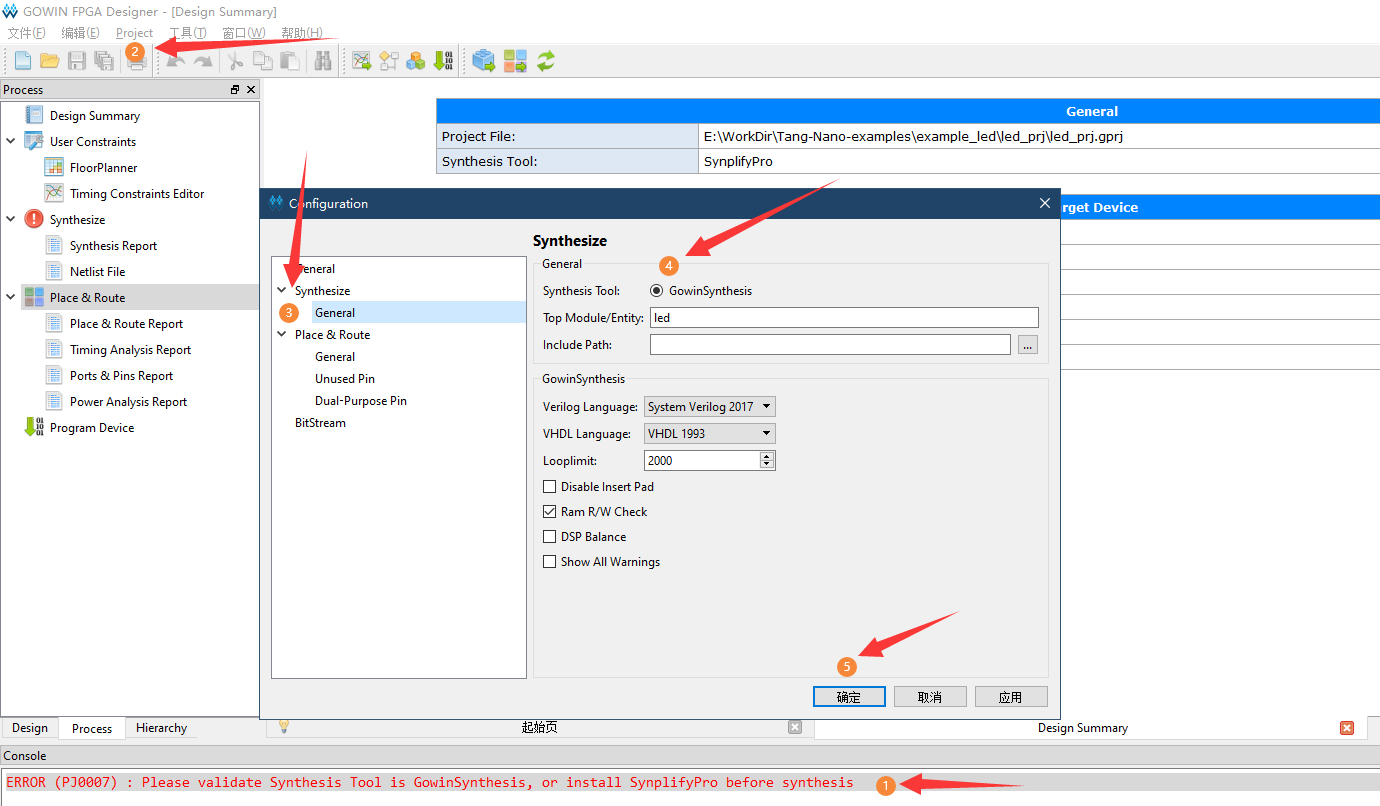
Task: Select Unused Pin in Configuration tree
Action: [x=345, y=379]
